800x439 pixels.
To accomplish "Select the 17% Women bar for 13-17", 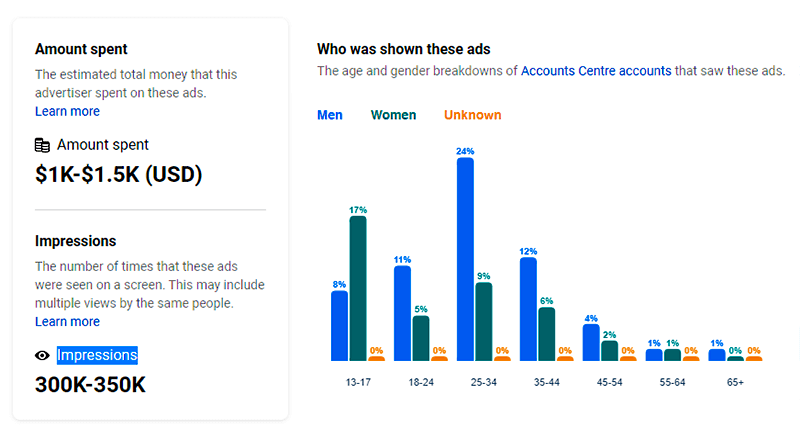I will 358,288.
